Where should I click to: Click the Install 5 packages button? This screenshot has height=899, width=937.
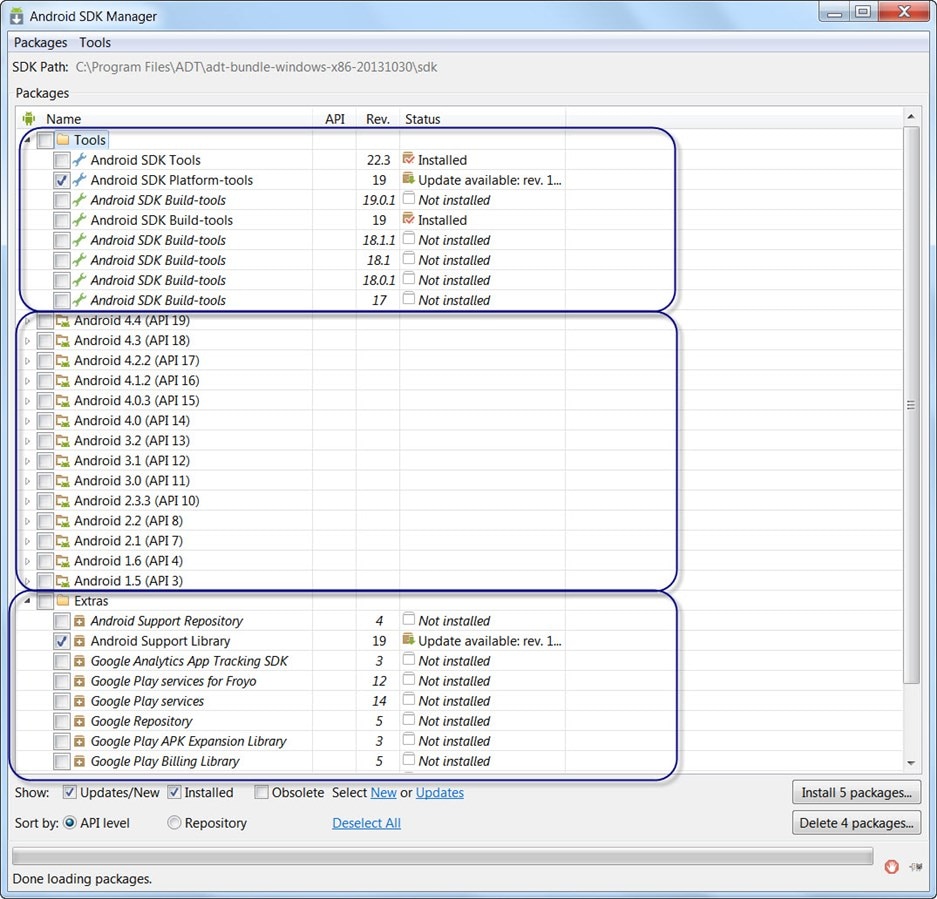pyautogui.click(x=856, y=793)
